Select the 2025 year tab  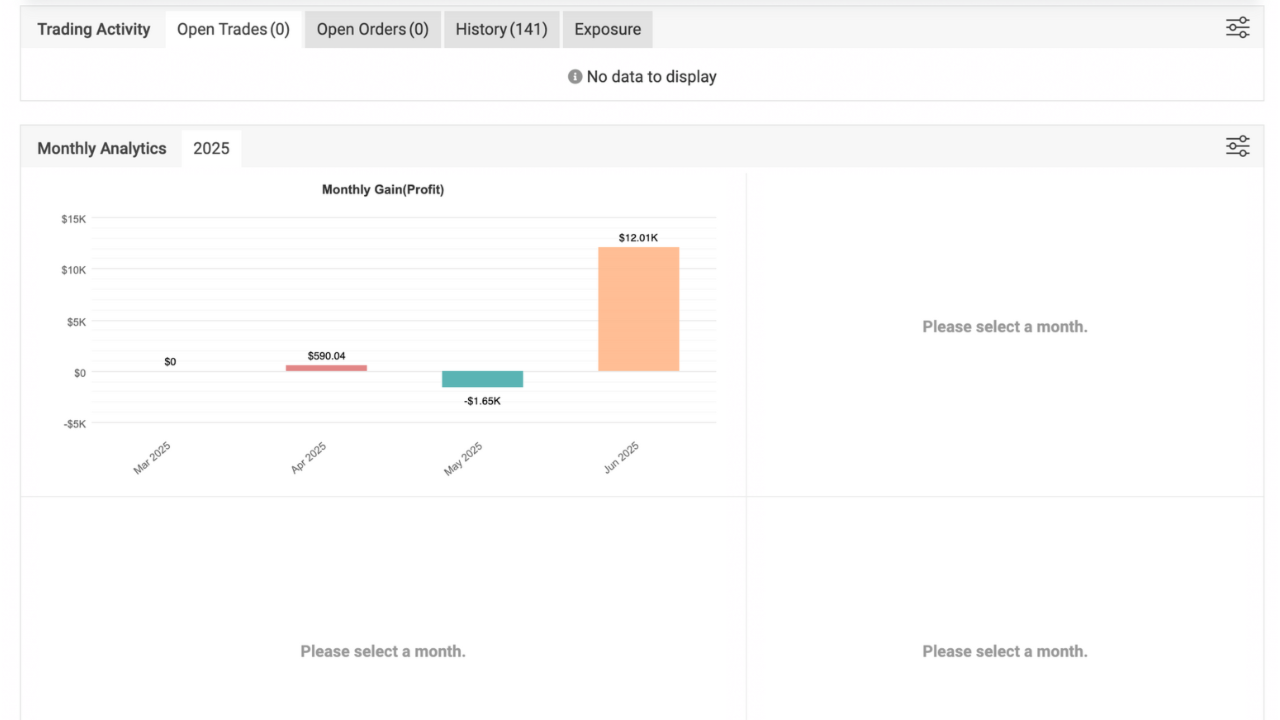[x=211, y=148]
